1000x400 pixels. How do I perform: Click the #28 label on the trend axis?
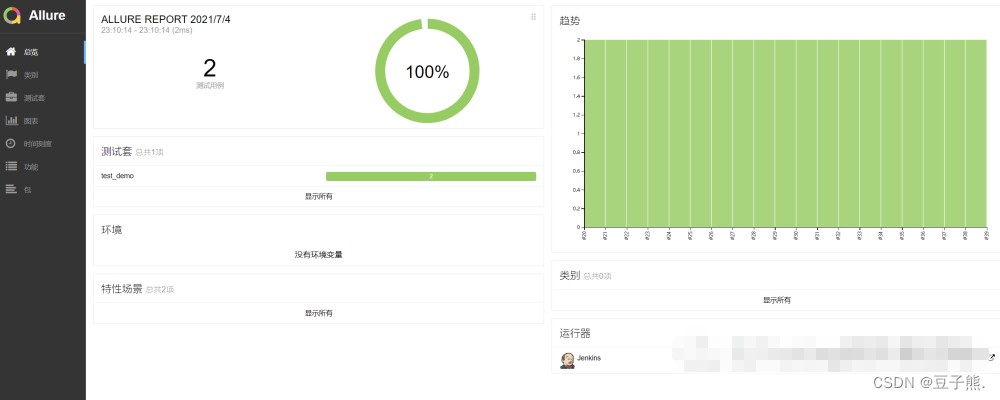[754, 235]
